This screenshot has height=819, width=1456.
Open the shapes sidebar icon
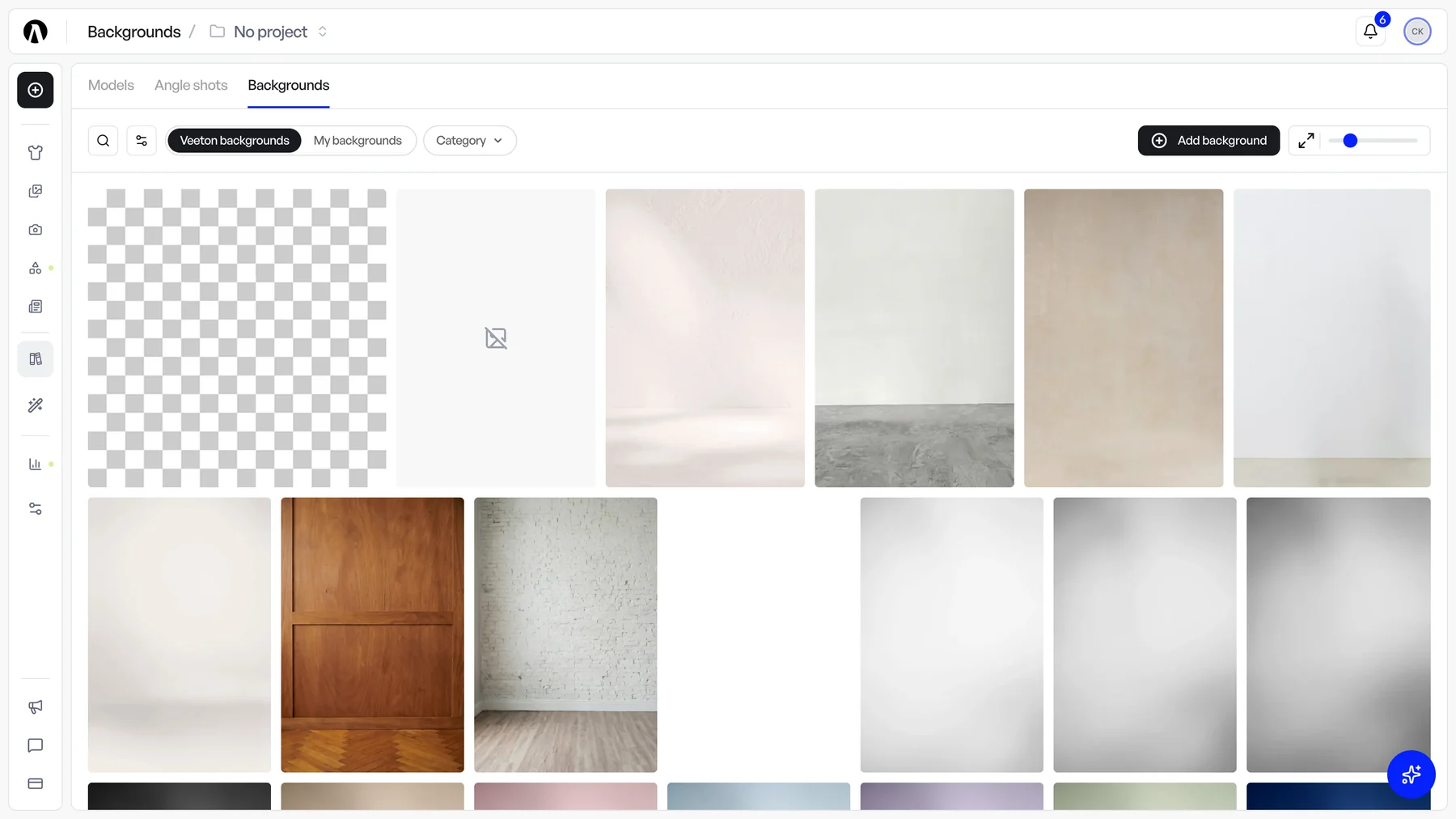(x=36, y=268)
